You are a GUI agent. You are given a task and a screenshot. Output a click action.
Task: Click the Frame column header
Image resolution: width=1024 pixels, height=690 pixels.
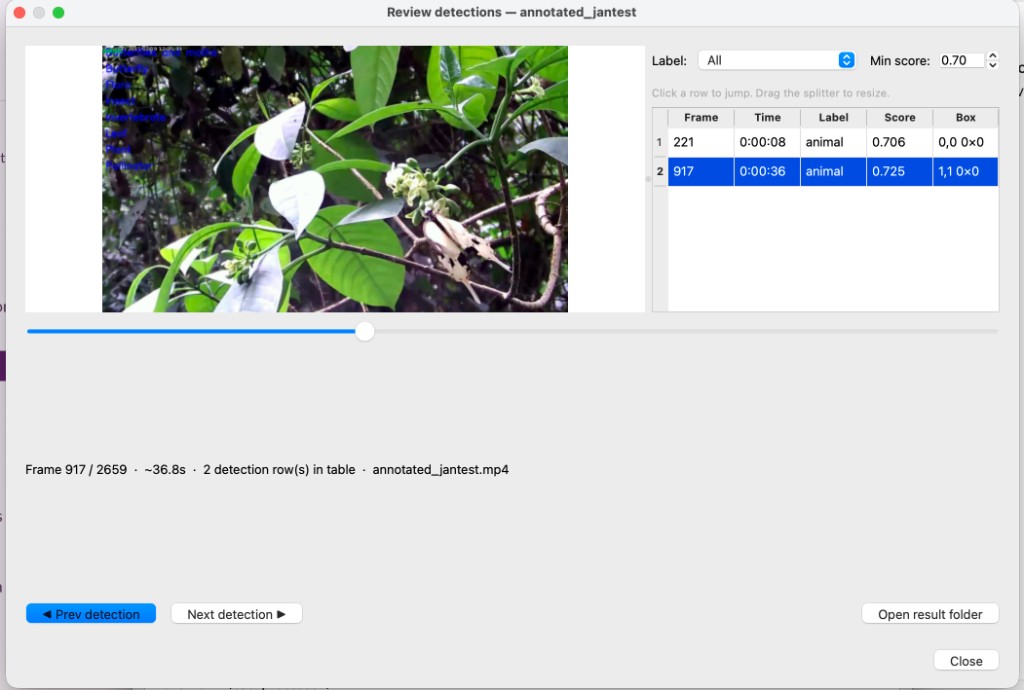tap(700, 117)
